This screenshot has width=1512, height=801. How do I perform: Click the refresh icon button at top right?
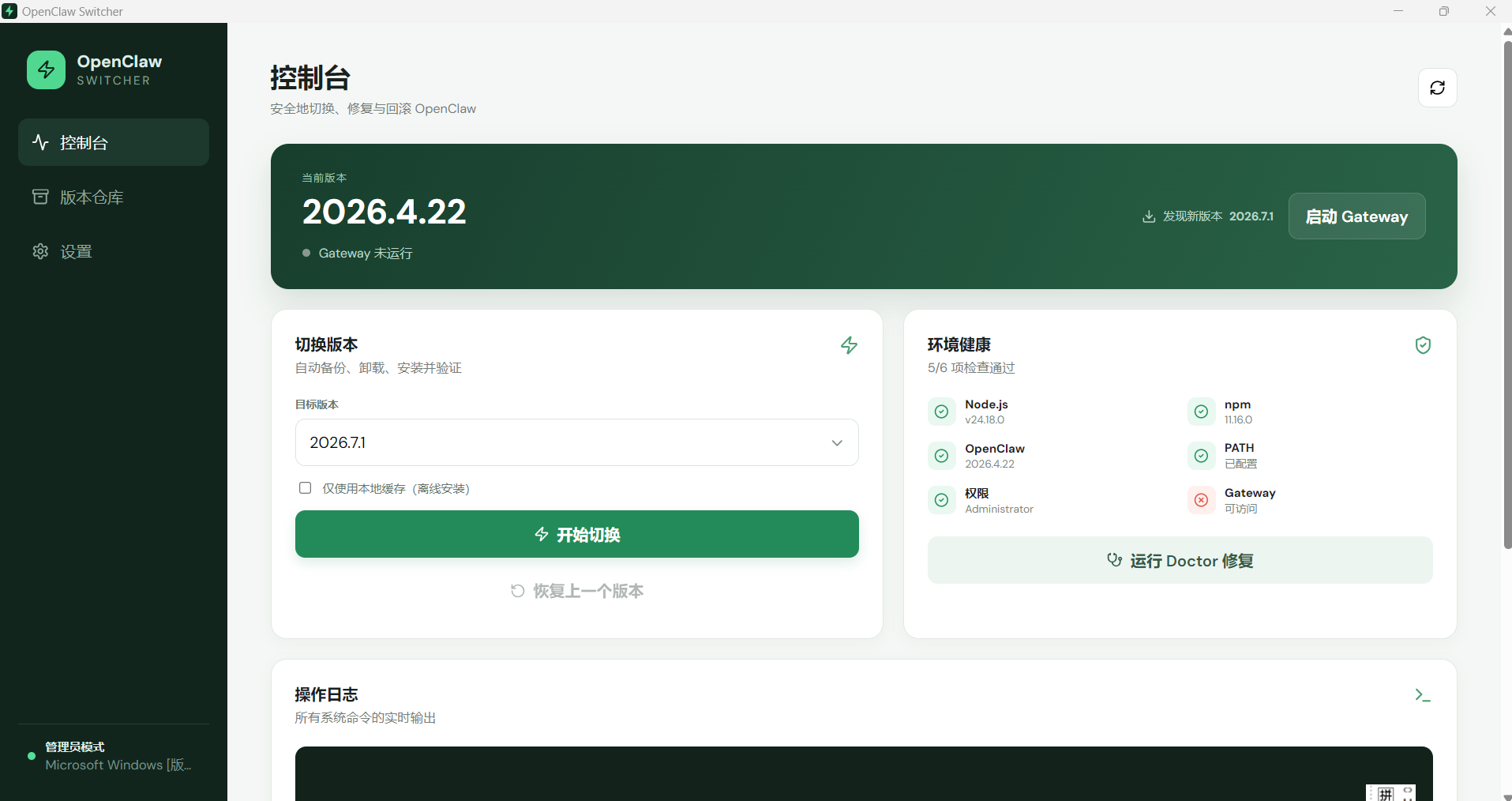[1437, 88]
